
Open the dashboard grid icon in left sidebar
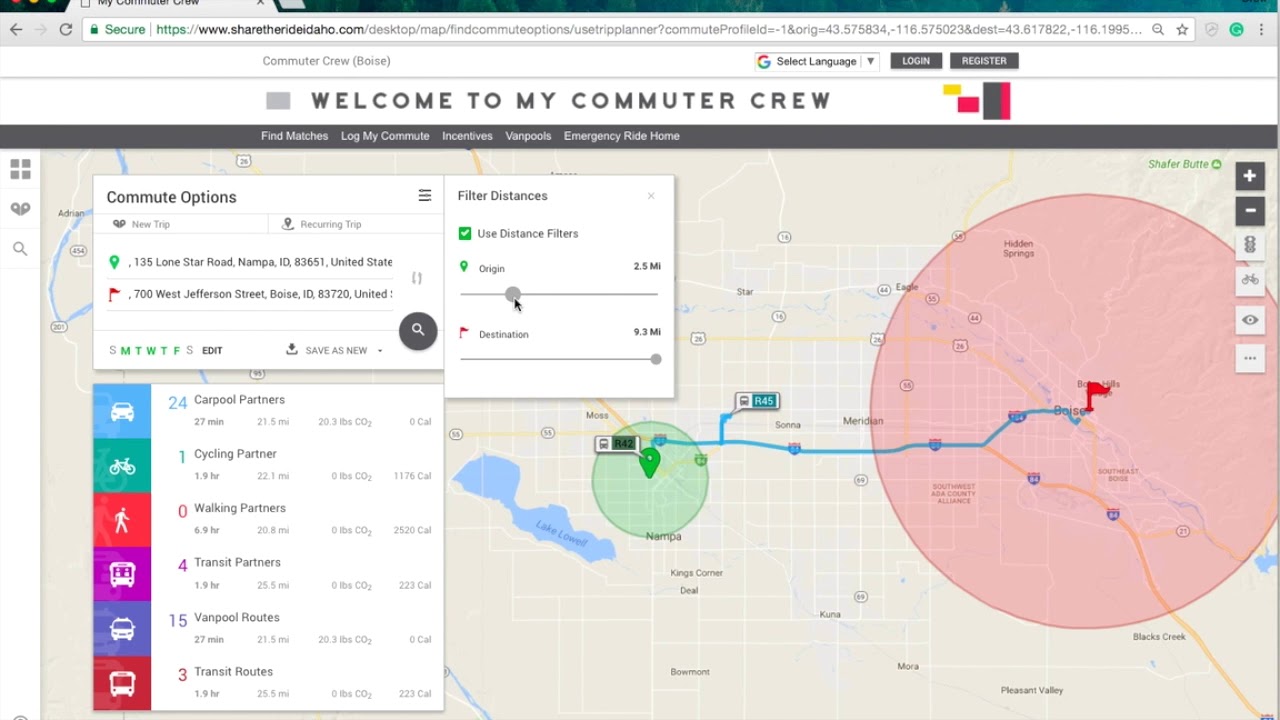[x=20, y=169]
